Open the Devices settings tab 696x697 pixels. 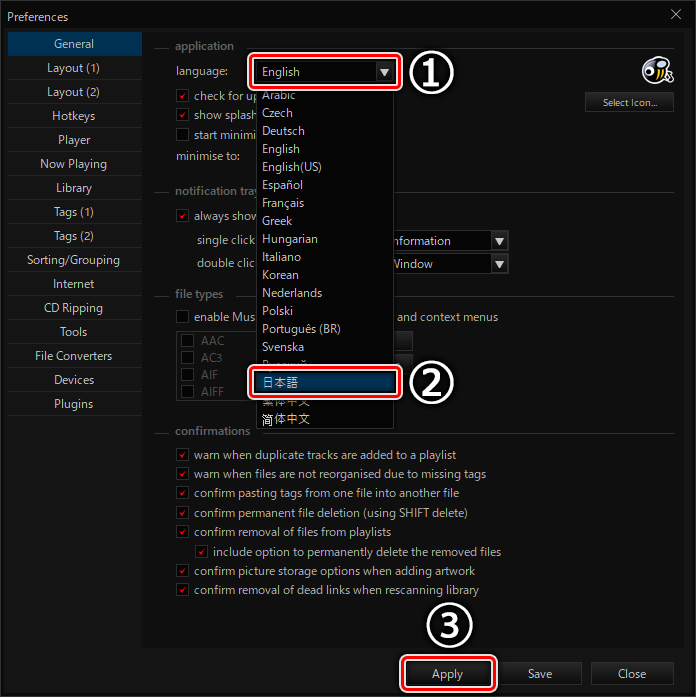point(74,380)
